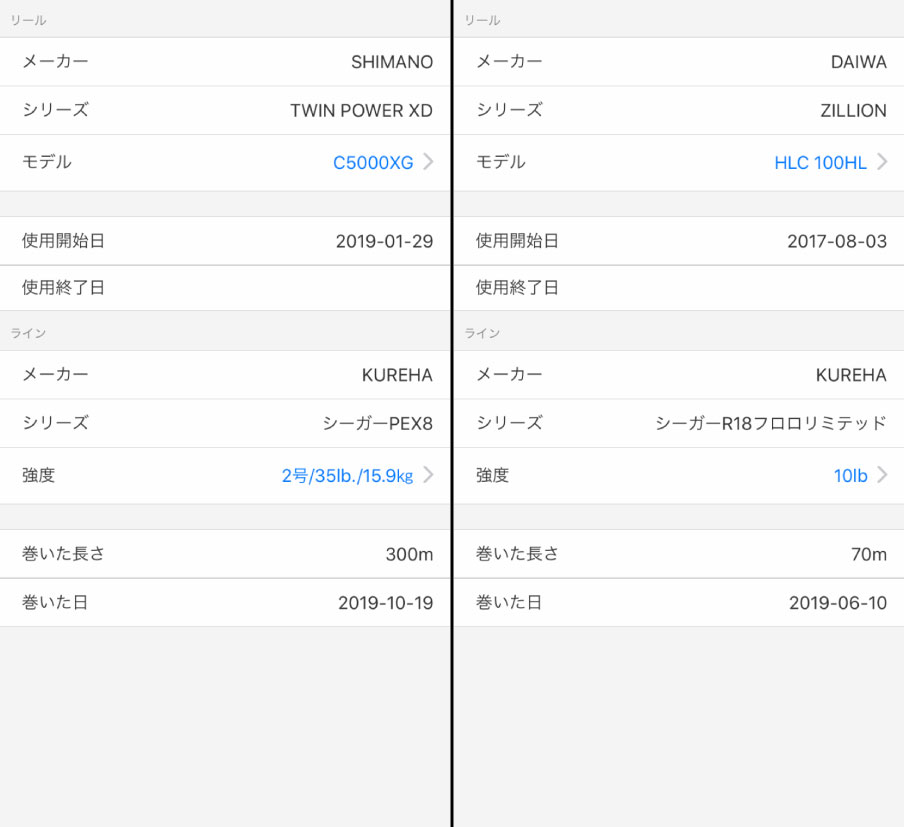Change the 2019-10-19 wound date

click(x=225, y=603)
